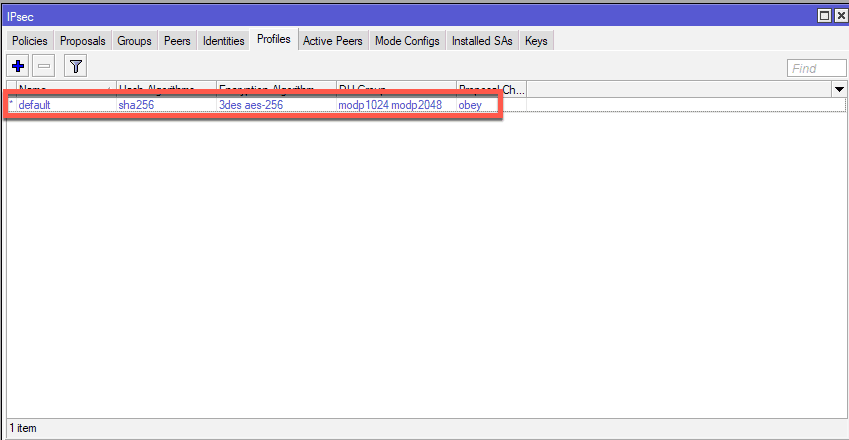Image resolution: width=849 pixels, height=440 pixels.
Task: Select the Peers tab
Action: (x=177, y=41)
